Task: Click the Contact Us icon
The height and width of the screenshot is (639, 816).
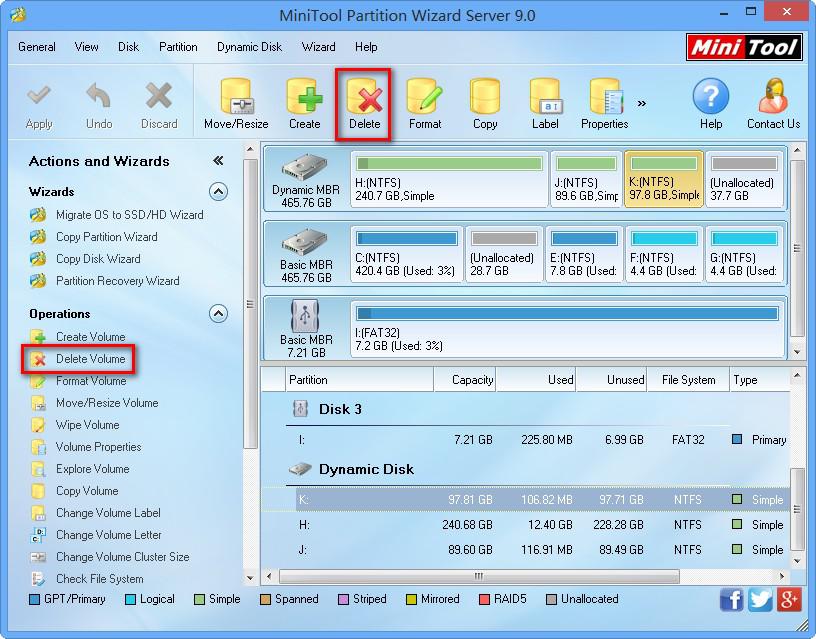Action: pos(774,106)
